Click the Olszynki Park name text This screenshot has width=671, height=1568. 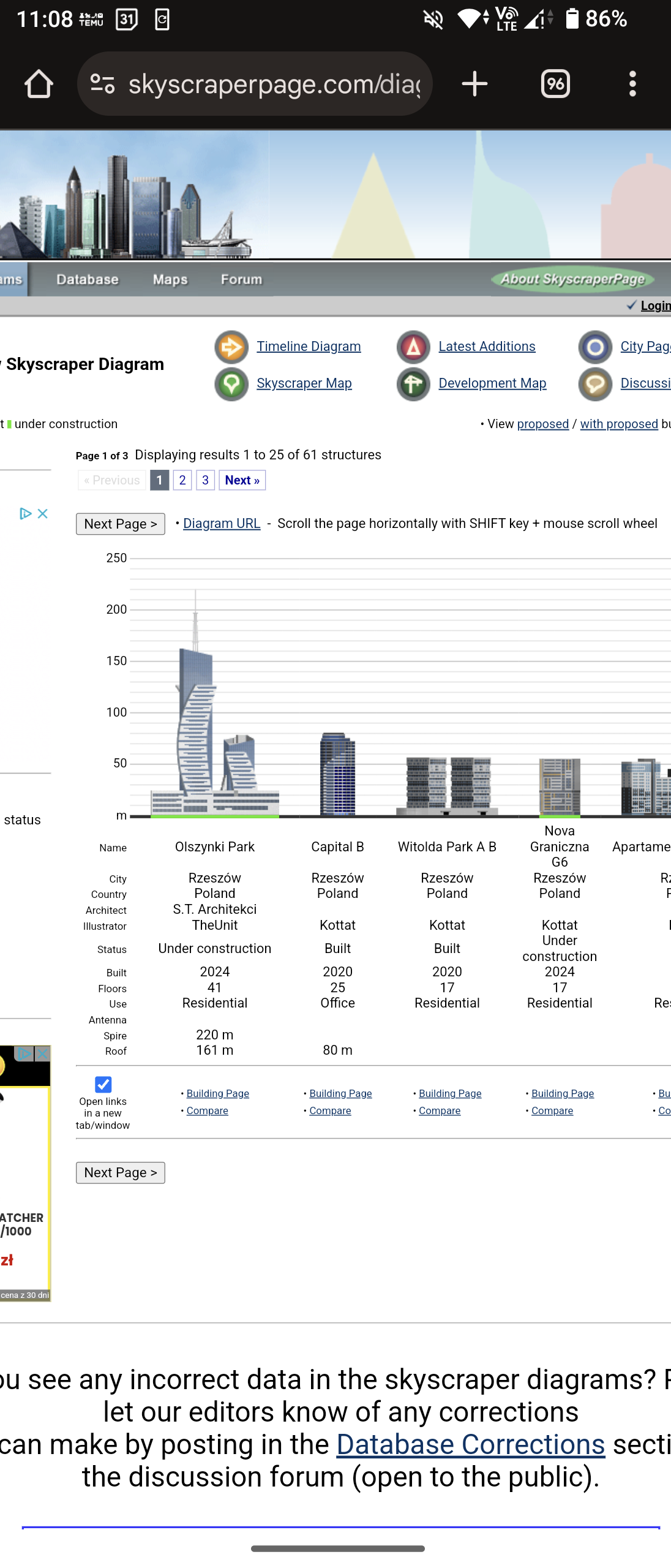(x=215, y=846)
